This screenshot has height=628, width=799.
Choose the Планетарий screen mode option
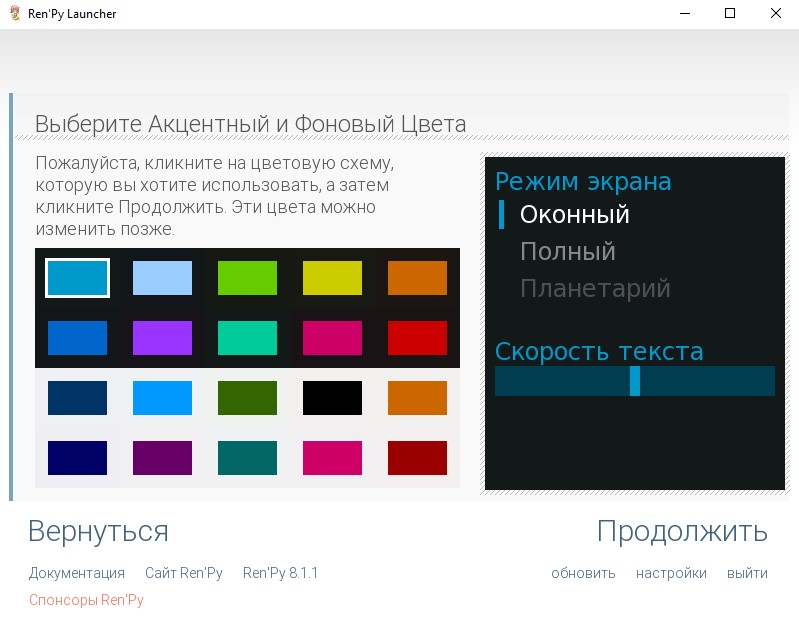[x=594, y=289]
